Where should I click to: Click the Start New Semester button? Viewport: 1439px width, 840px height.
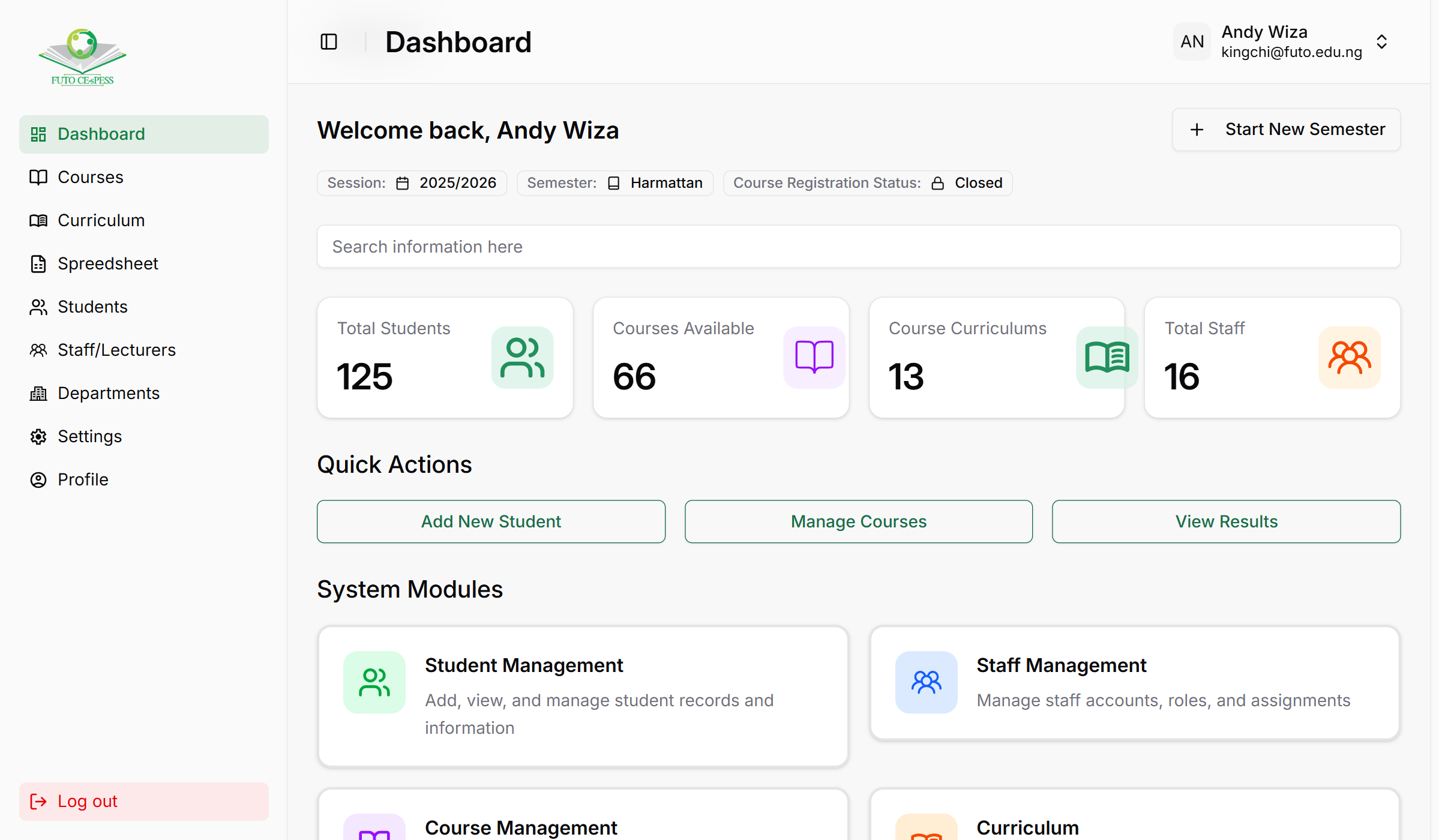coord(1285,130)
